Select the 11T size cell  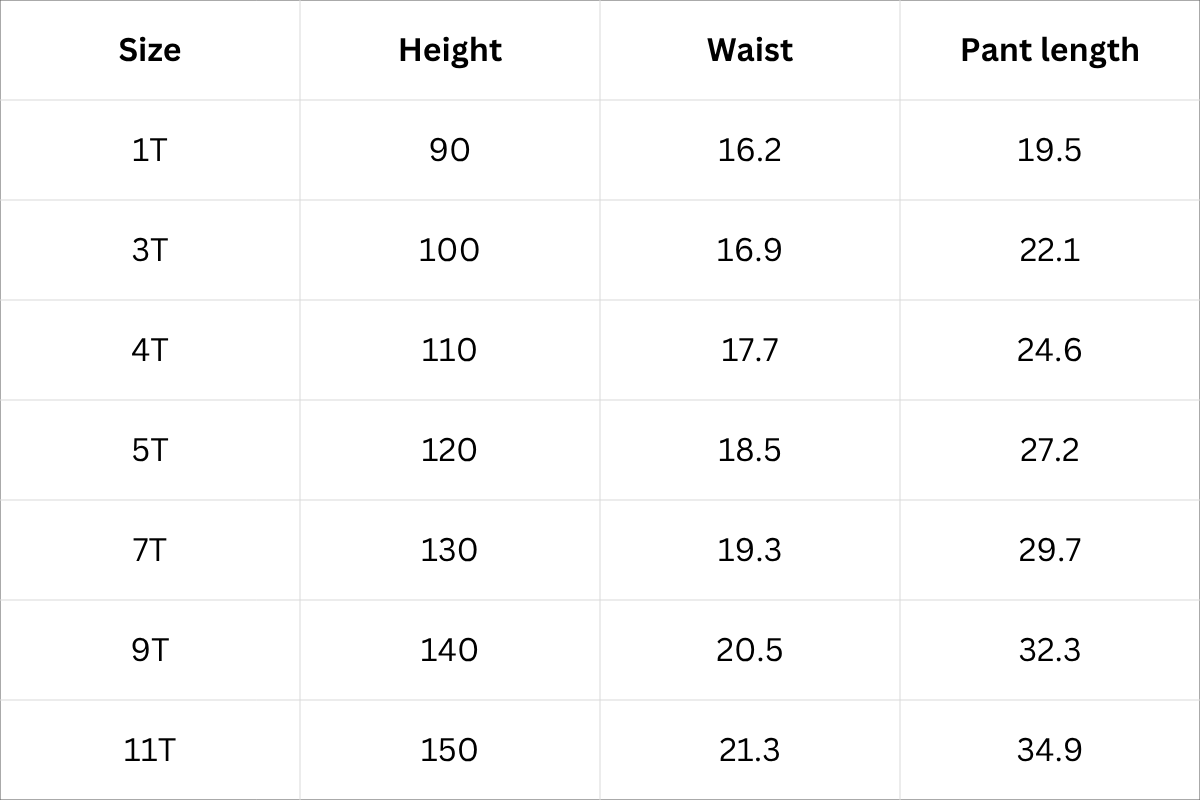point(150,750)
